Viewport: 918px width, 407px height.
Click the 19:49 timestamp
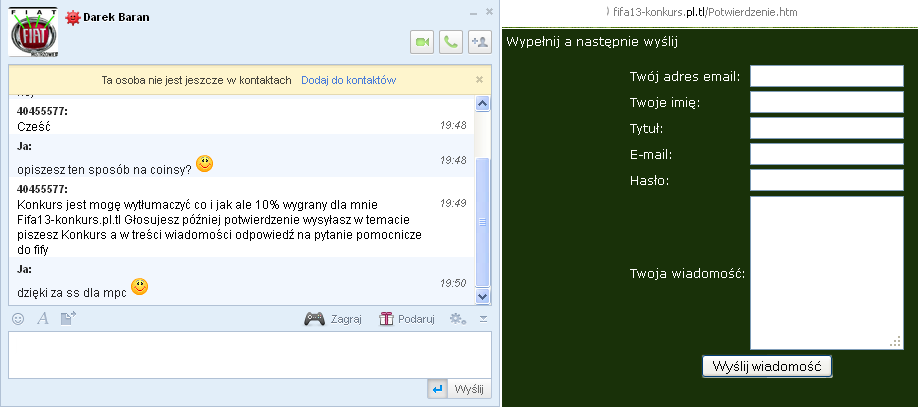click(453, 203)
